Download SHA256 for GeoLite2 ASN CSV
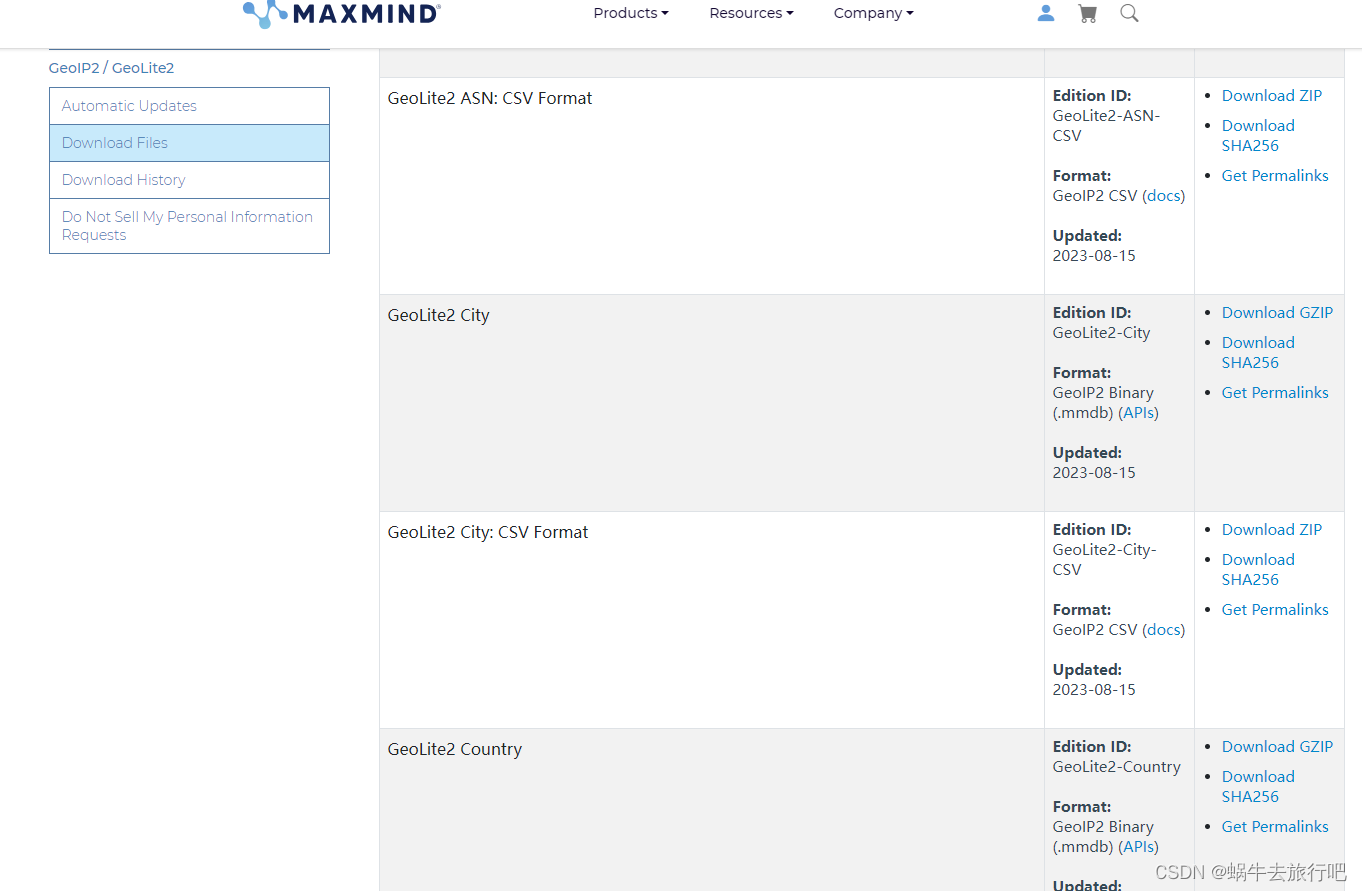 [1258, 136]
